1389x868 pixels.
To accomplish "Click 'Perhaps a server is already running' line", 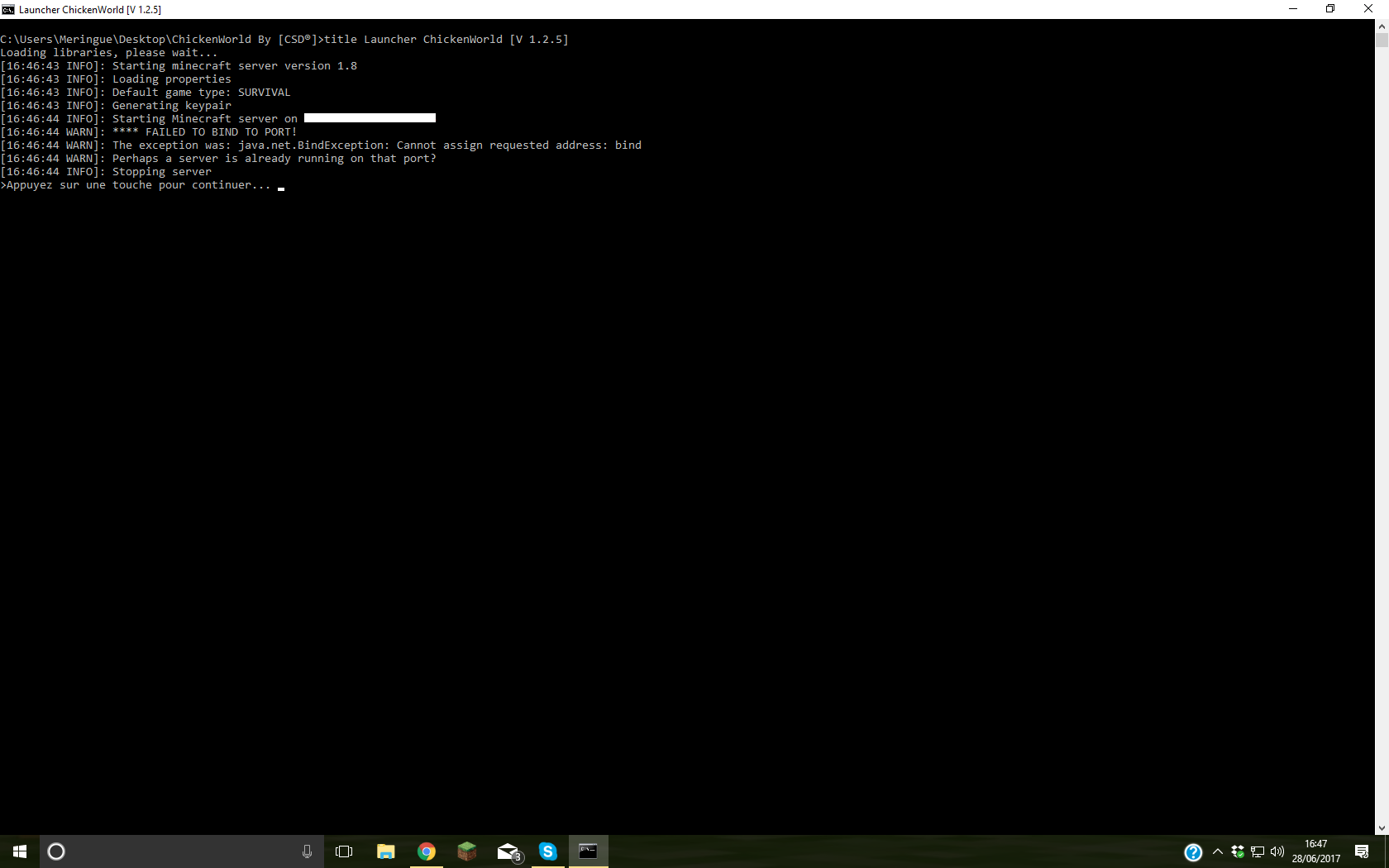I will 218,159.
